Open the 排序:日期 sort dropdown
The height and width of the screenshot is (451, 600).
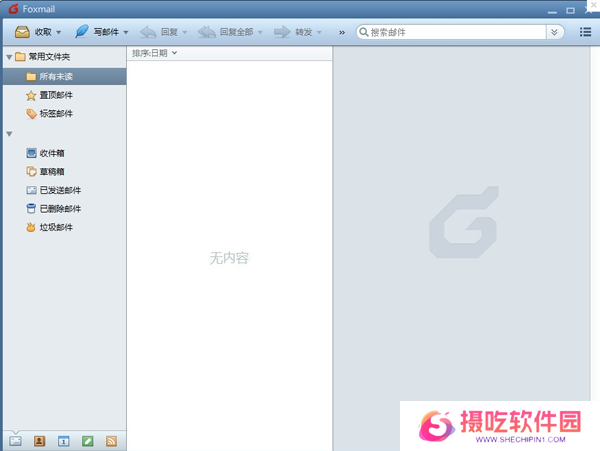pyautogui.click(x=154, y=53)
